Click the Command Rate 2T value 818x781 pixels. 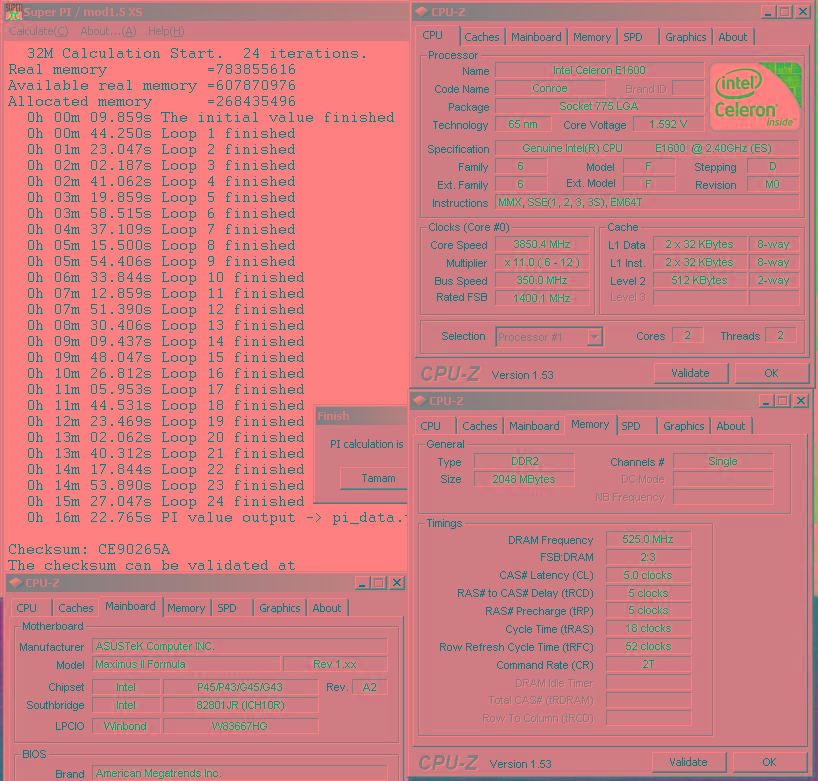[648, 665]
